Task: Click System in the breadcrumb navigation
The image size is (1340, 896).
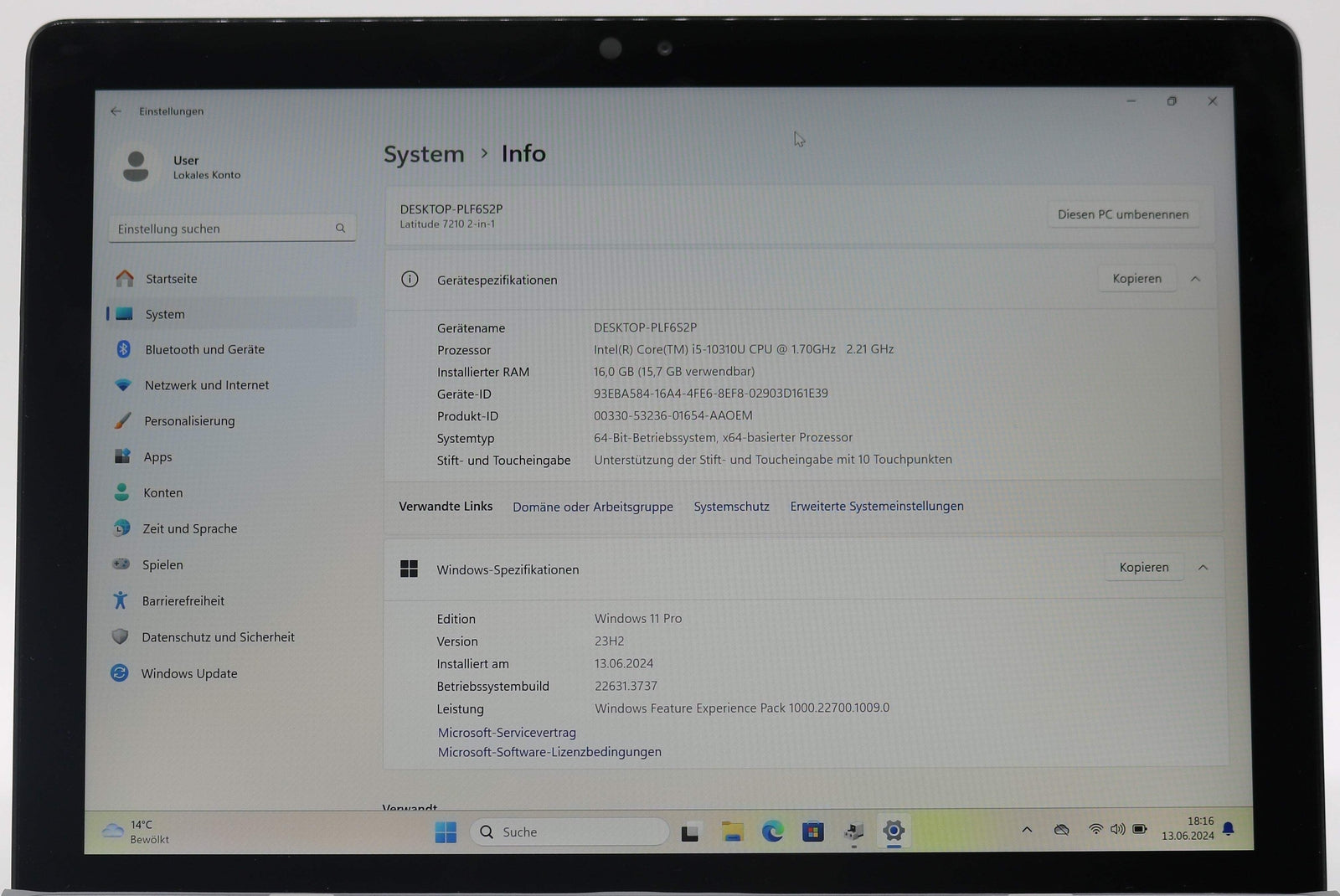Action: [424, 154]
